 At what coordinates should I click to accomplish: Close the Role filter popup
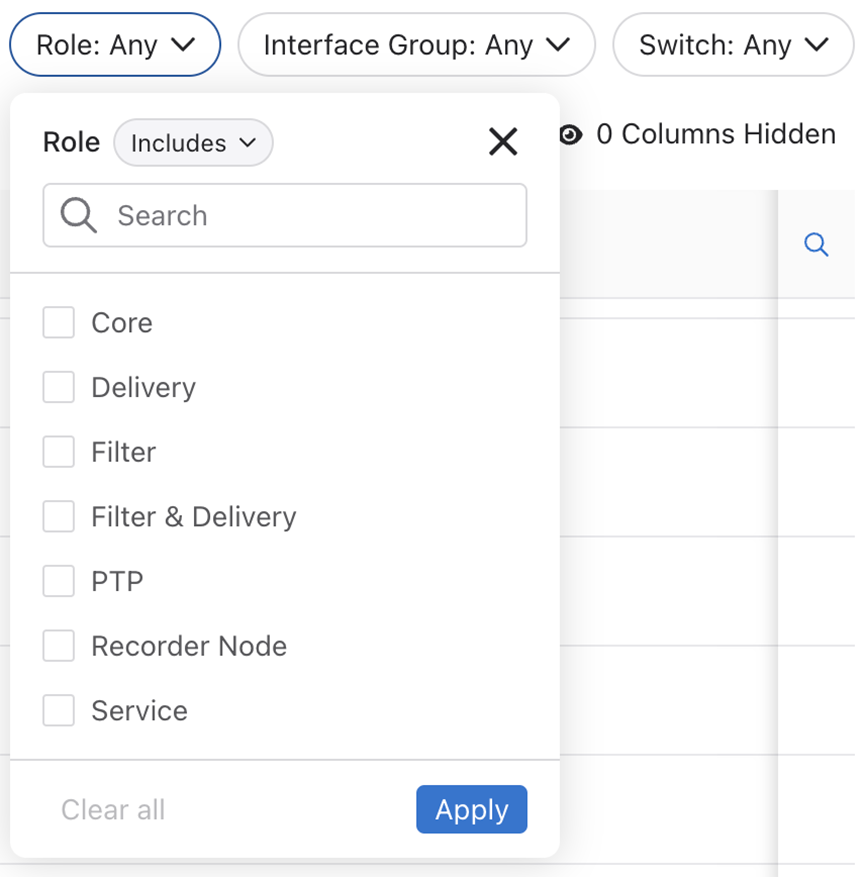click(502, 143)
